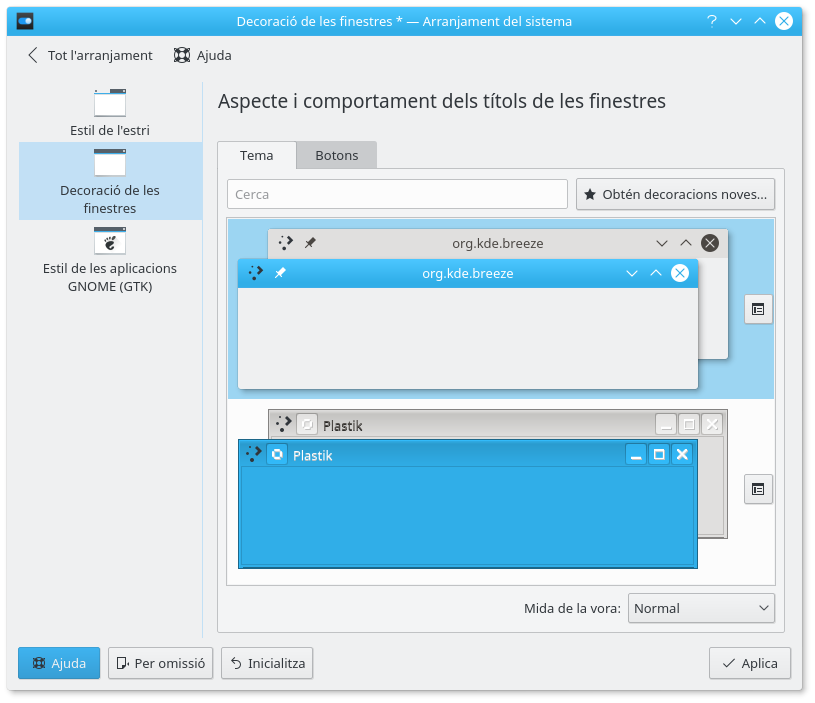The height and width of the screenshot is (703, 815).
Task: Click configure button next to Plastik theme
Action: (x=758, y=489)
